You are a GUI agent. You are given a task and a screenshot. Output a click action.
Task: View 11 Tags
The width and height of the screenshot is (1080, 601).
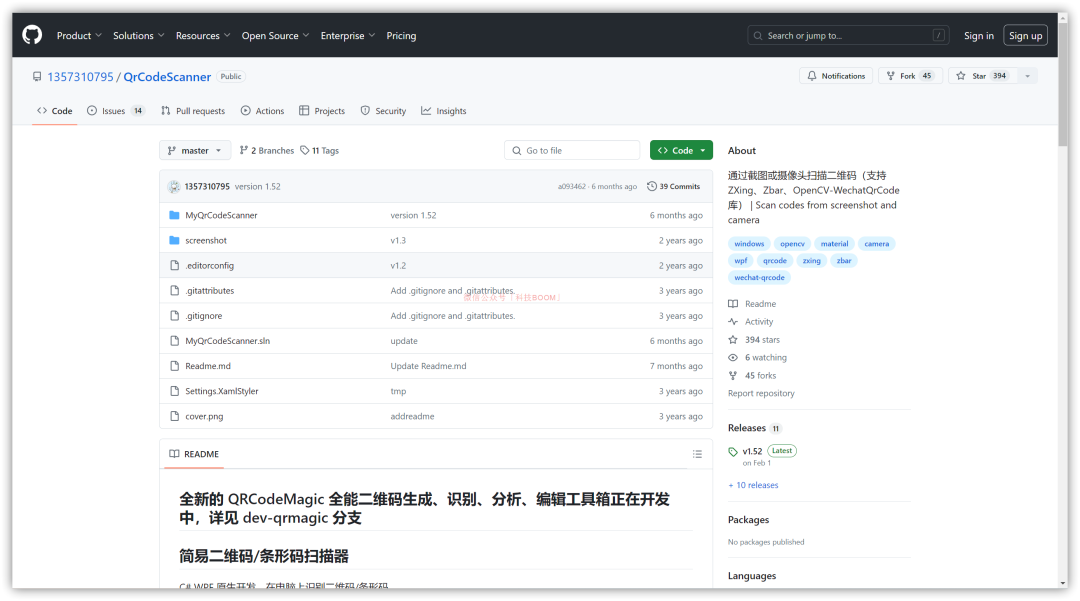[x=320, y=150]
